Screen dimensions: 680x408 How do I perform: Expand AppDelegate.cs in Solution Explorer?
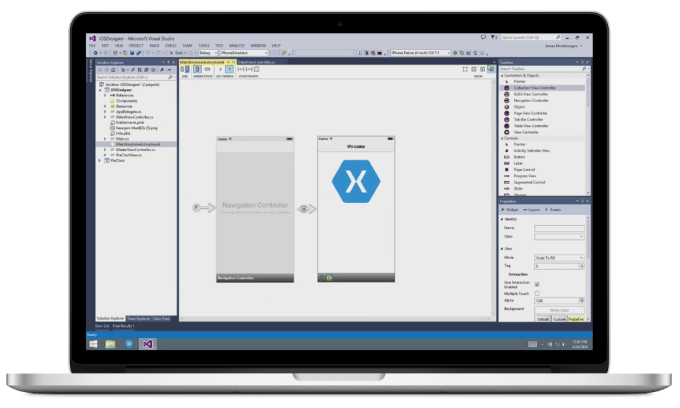[x=105, y=112]
